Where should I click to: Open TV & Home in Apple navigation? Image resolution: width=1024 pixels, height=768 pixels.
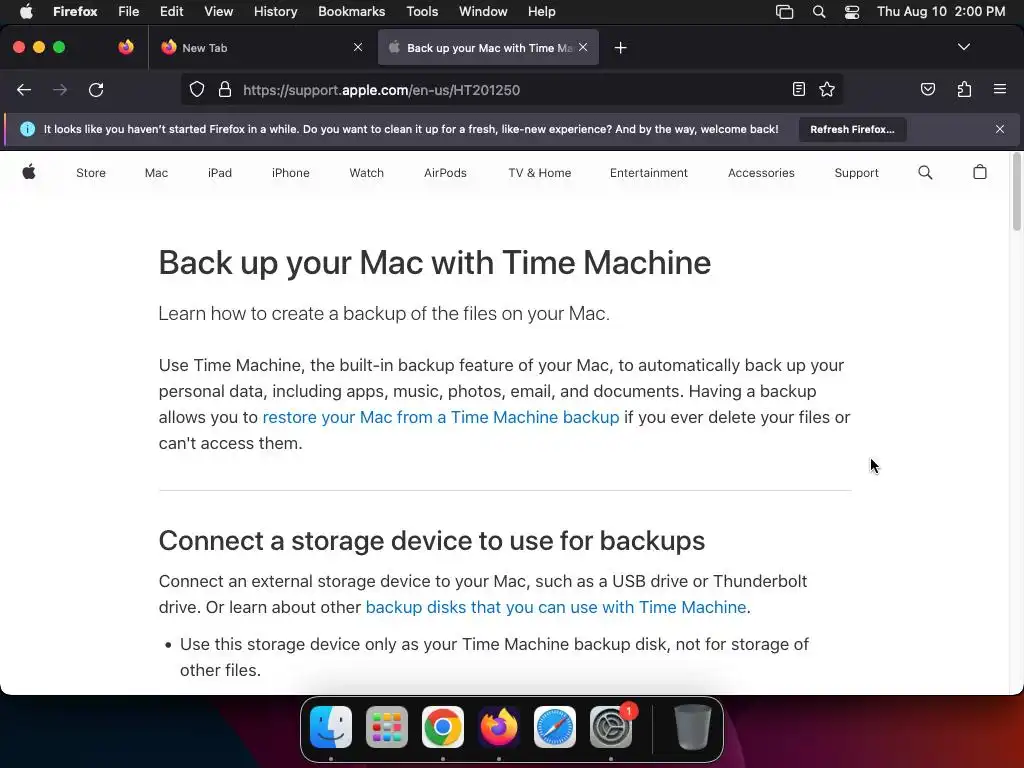click(x=539, y=173)
